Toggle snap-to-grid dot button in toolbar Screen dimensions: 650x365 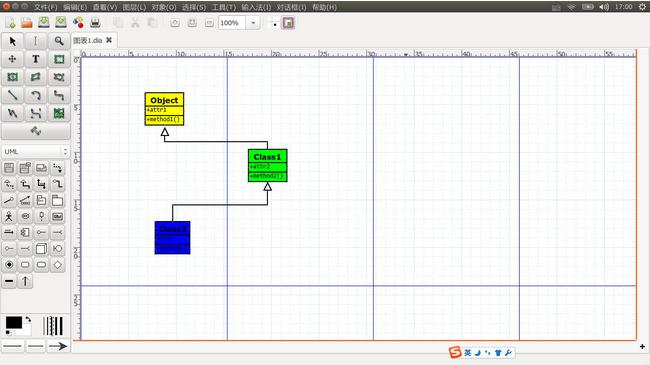click(x=274, y=23)
